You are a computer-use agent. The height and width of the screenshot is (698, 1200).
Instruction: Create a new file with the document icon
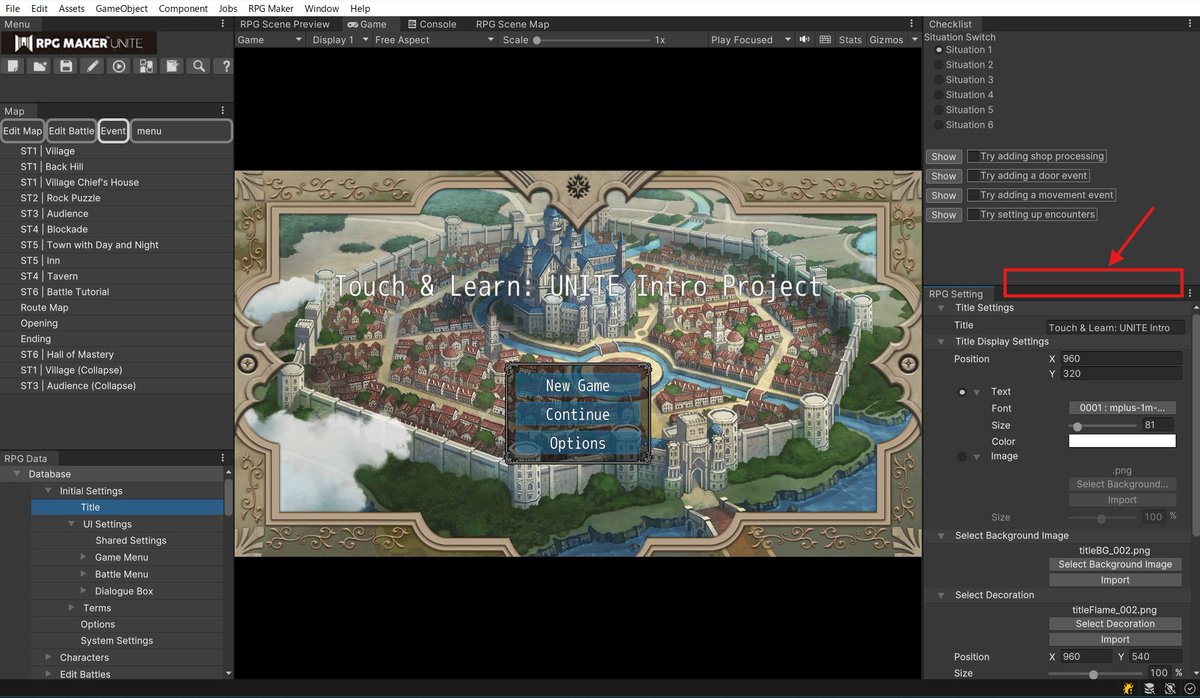[x=13, y=66]
